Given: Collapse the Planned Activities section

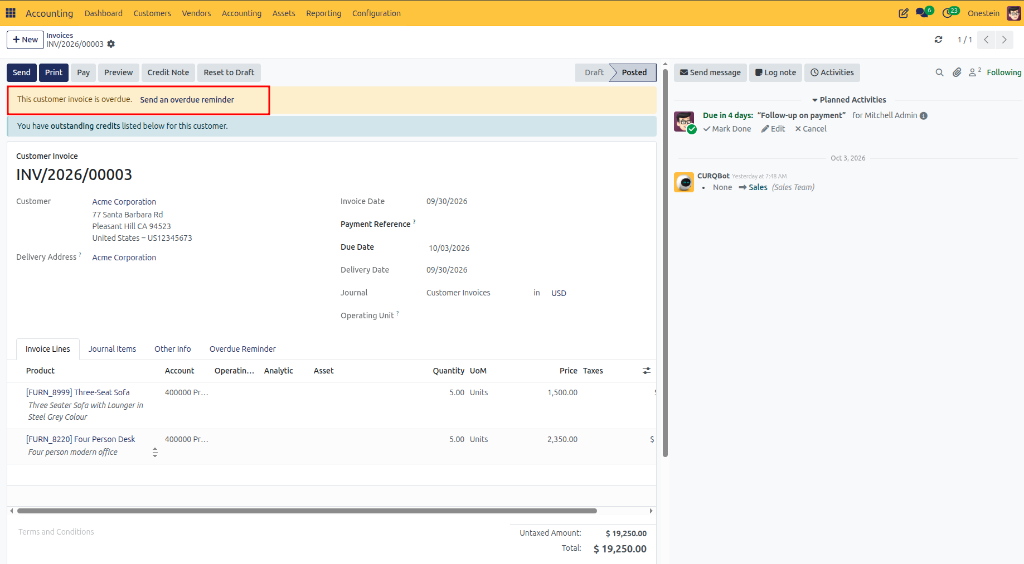Looking at the screenshot, I should click(x=849, y=100).
